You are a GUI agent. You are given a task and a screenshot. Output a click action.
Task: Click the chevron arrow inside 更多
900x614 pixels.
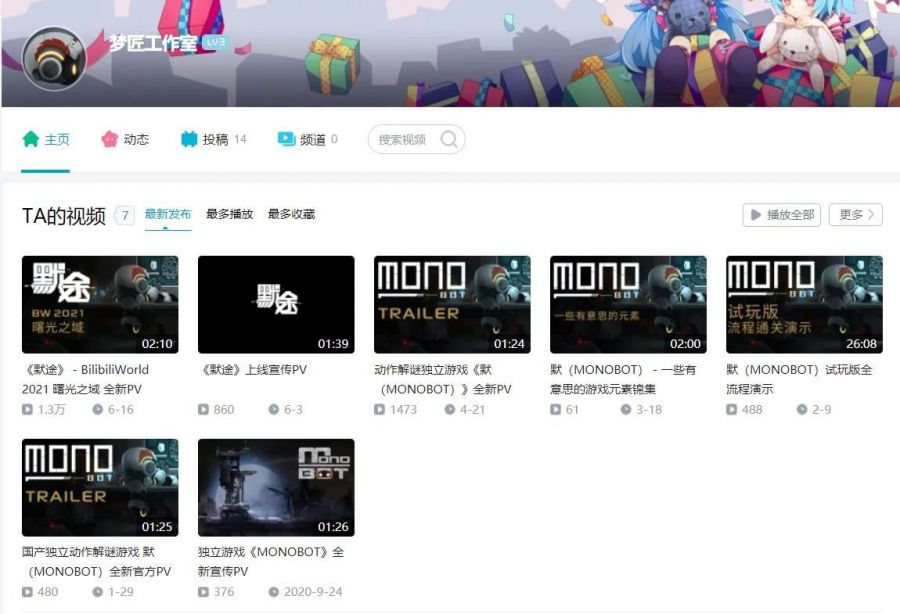pyautogui.click(x=871, y=215)
